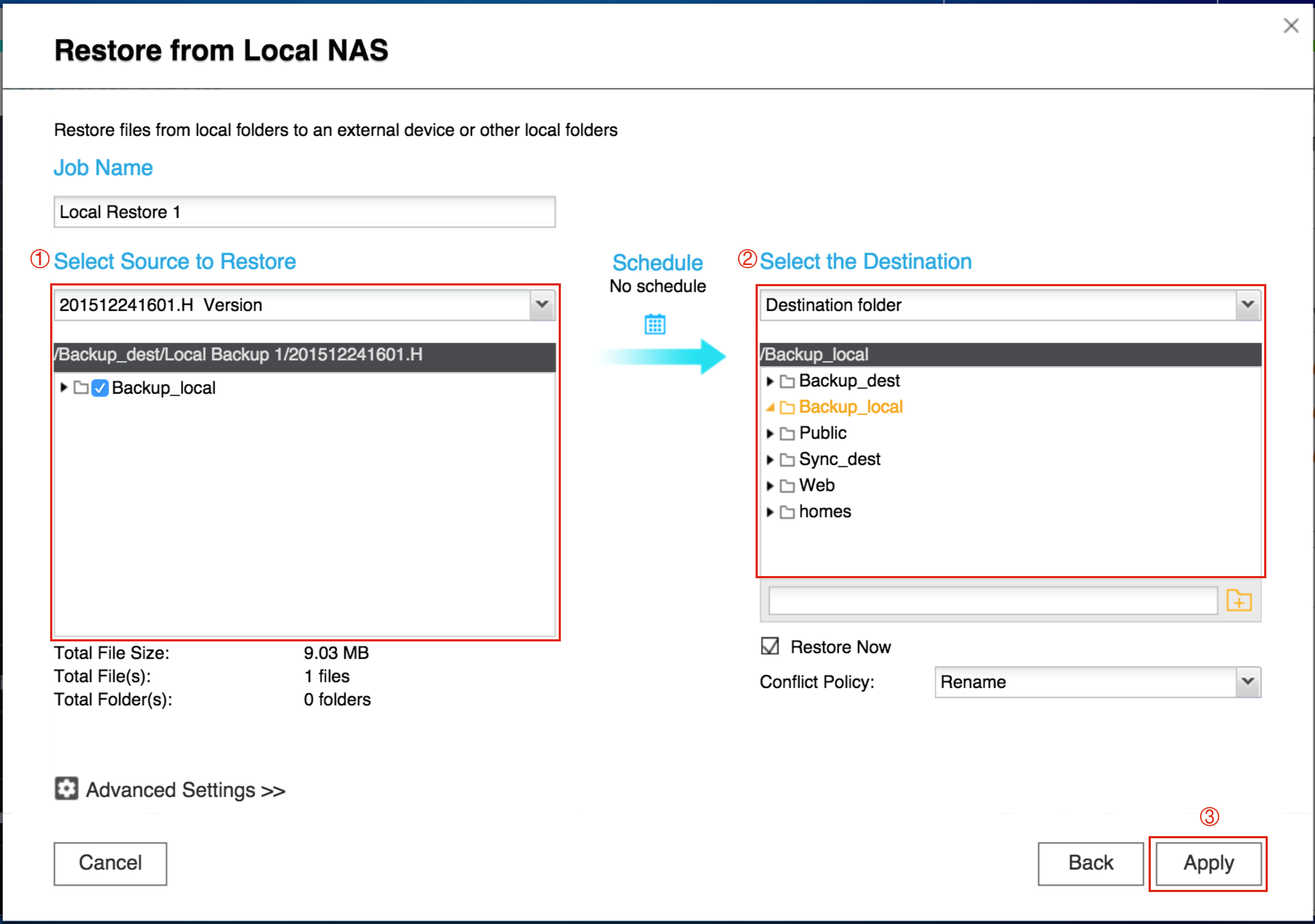This screenshot has height=924, width=1315.
Task: Click the folder icon beside homes
Action: (x=787, y=512)
